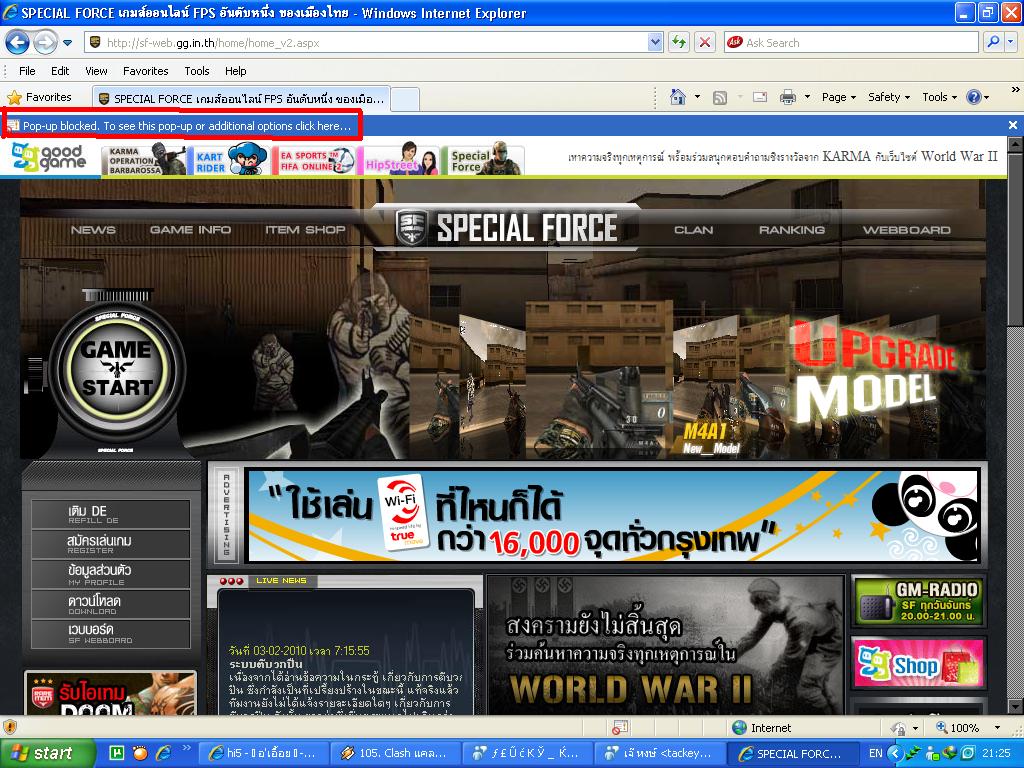Screen dimensions: 1024x768
Task: Click the EN language indicator
Action: point(875,753)
